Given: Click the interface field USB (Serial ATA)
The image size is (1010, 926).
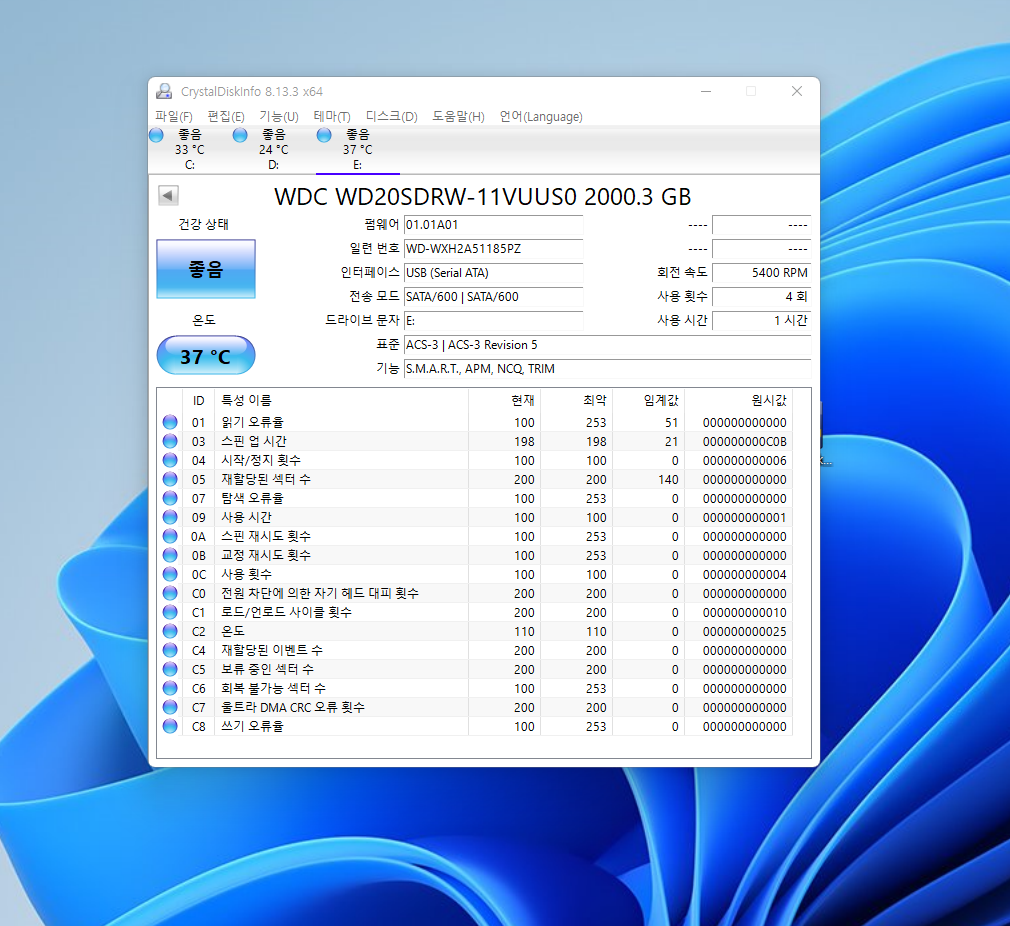Looking at the screenshot, I should coord(493,272).
